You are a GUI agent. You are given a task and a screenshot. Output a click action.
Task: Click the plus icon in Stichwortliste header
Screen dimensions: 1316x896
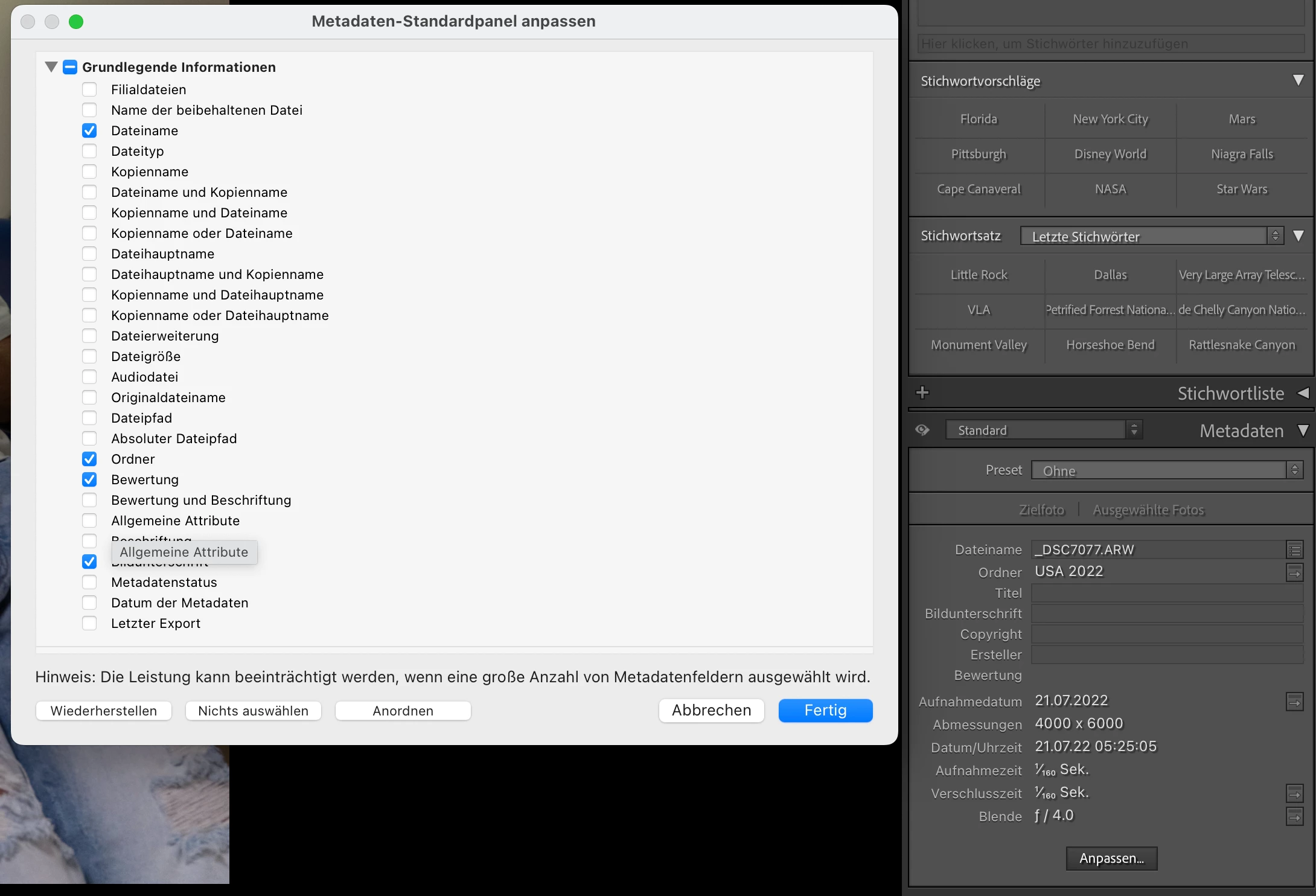tap(922, 393)
